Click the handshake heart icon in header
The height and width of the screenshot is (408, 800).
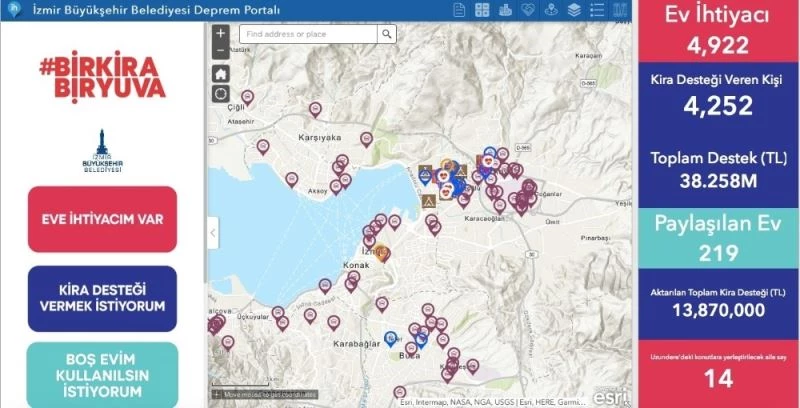pyautogui.click(x=528, y=10)
